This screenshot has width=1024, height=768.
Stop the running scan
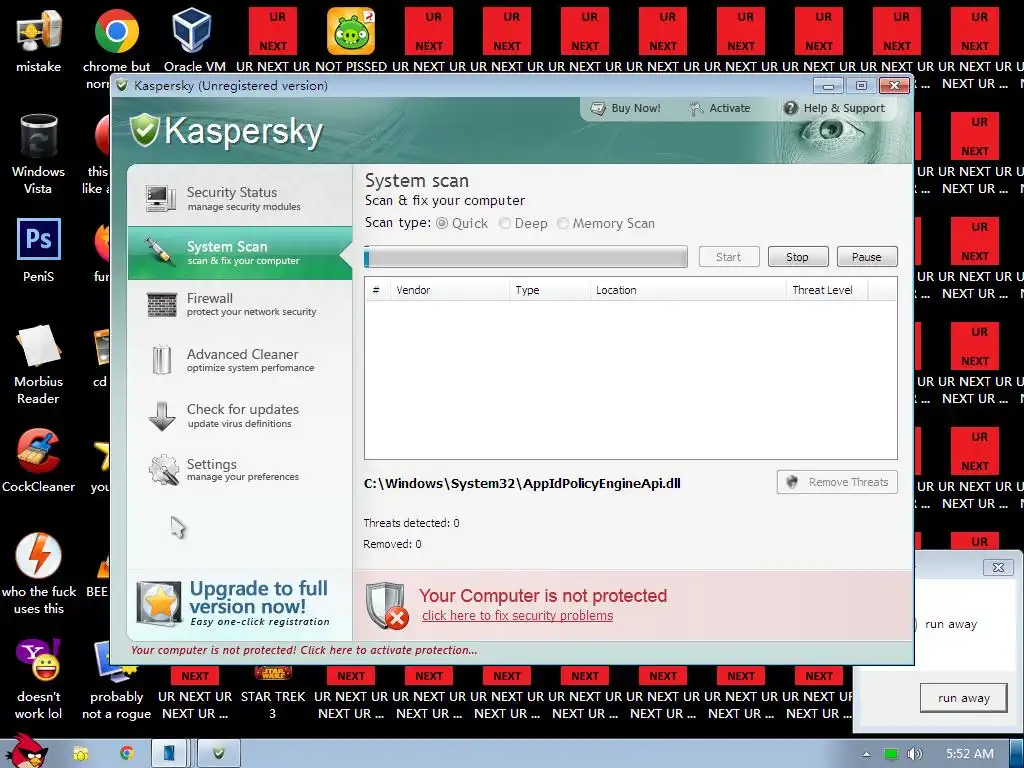[797, 257]
